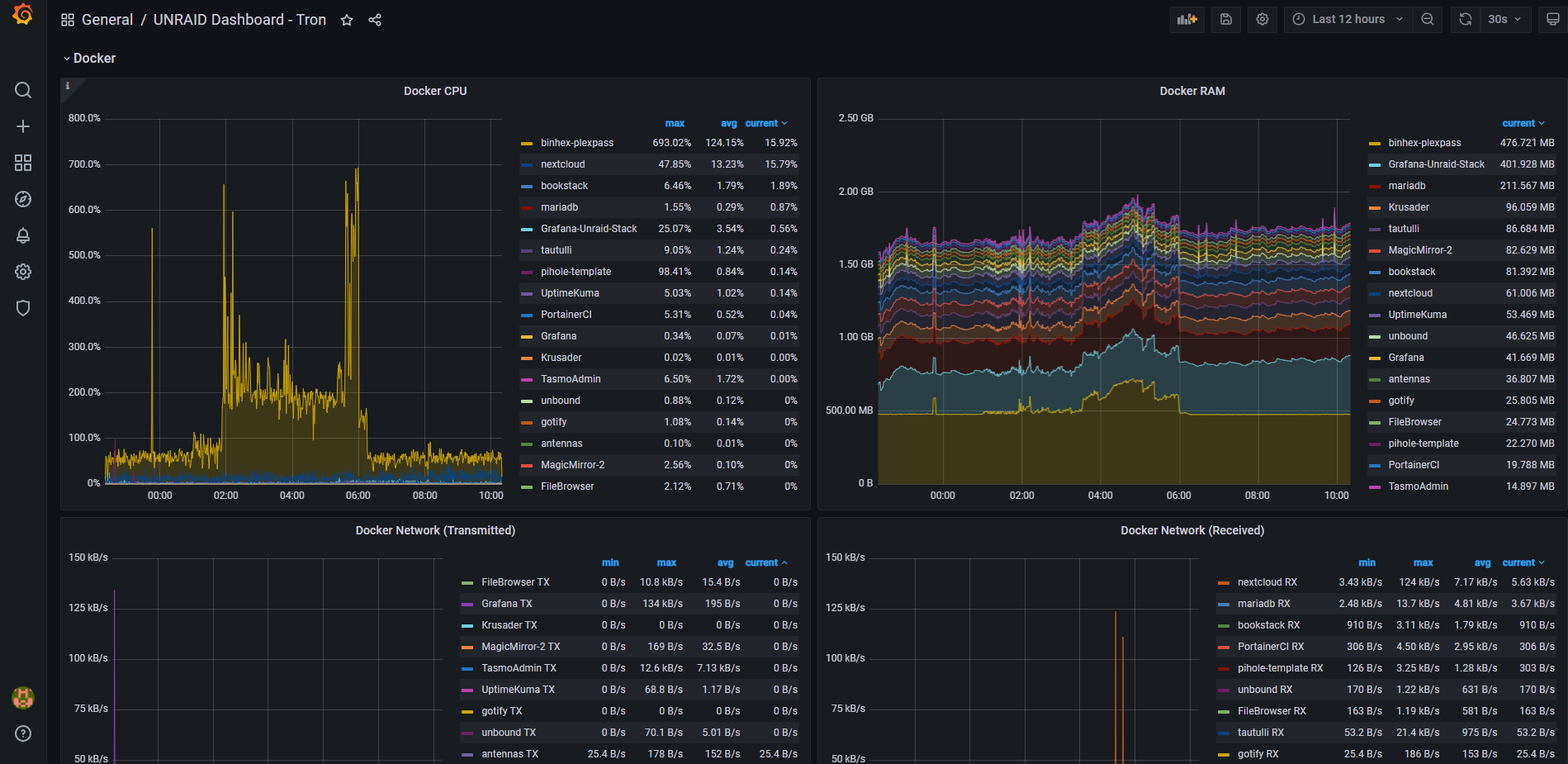Open the Grafana home logo
This screenshot has height=764, width=1568.
click(x=23, y=14)
